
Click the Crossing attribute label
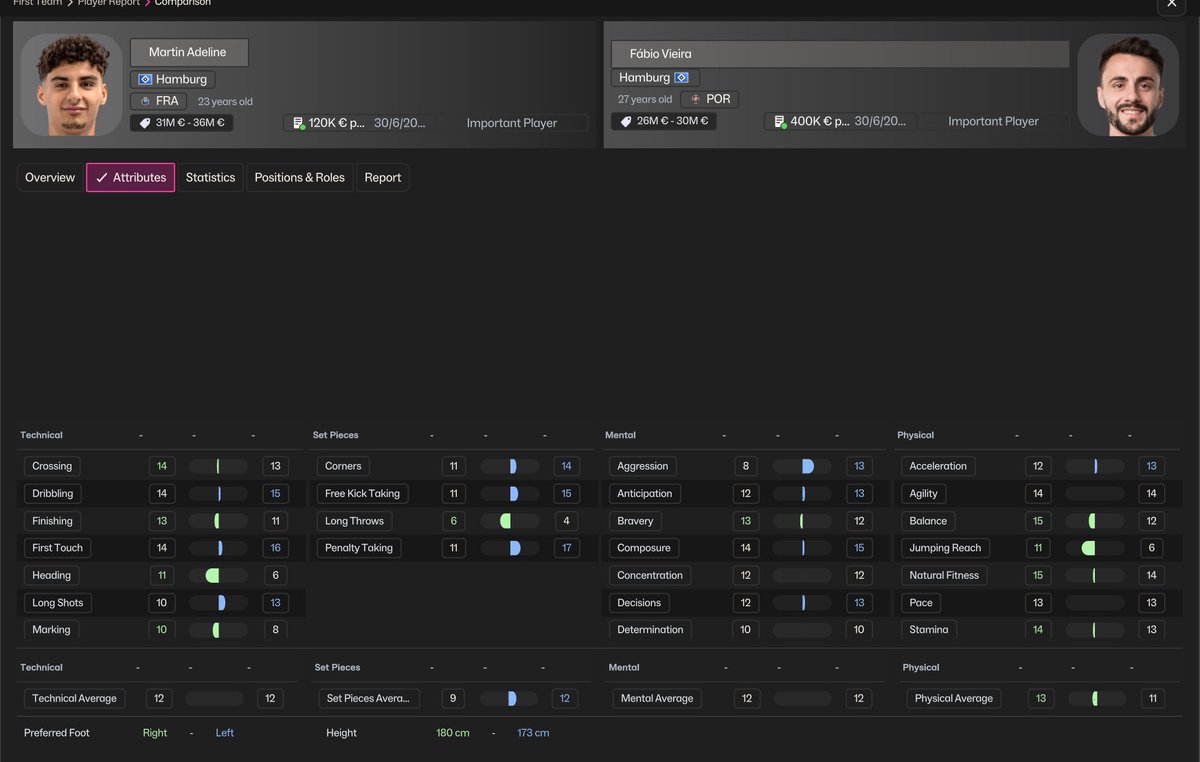[52, 466]
